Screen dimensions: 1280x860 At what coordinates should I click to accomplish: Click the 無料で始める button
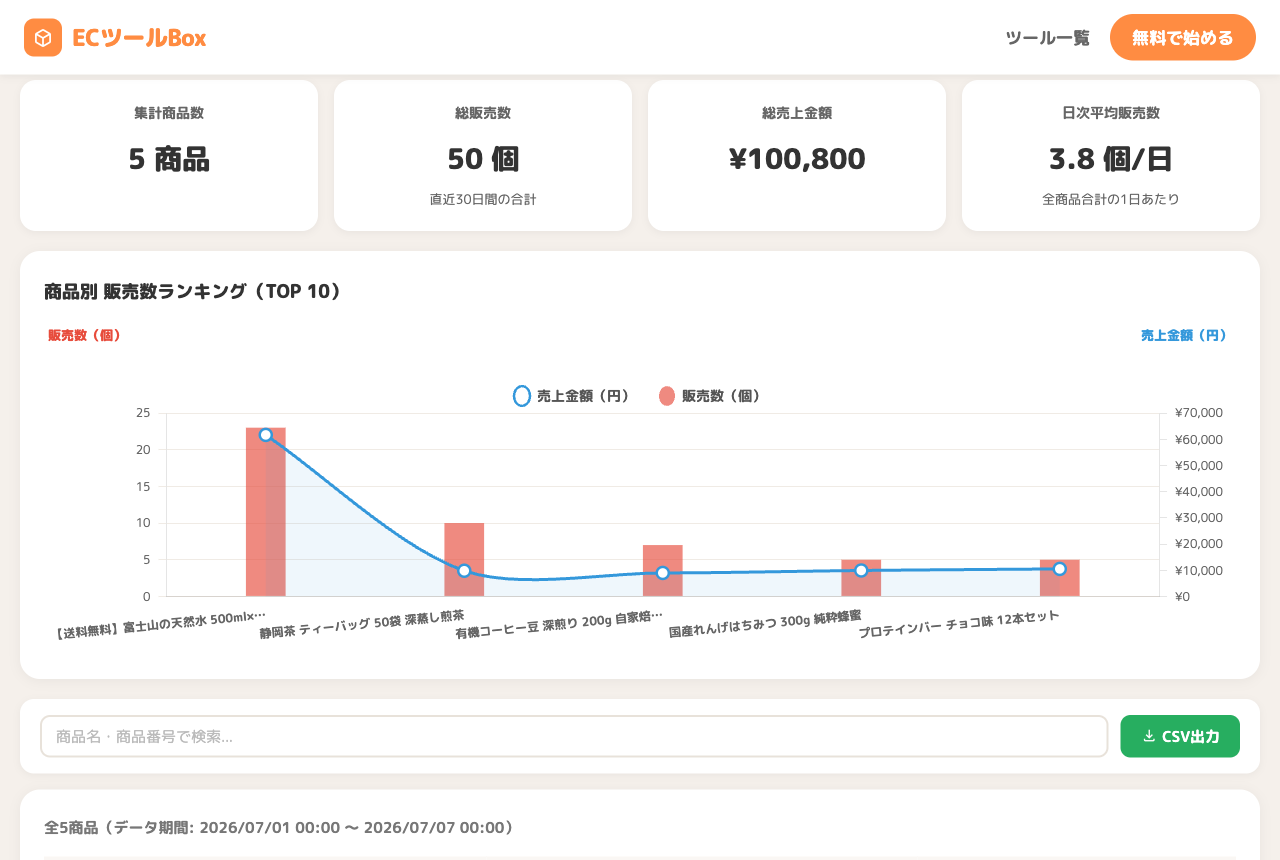click(1183, 38)
